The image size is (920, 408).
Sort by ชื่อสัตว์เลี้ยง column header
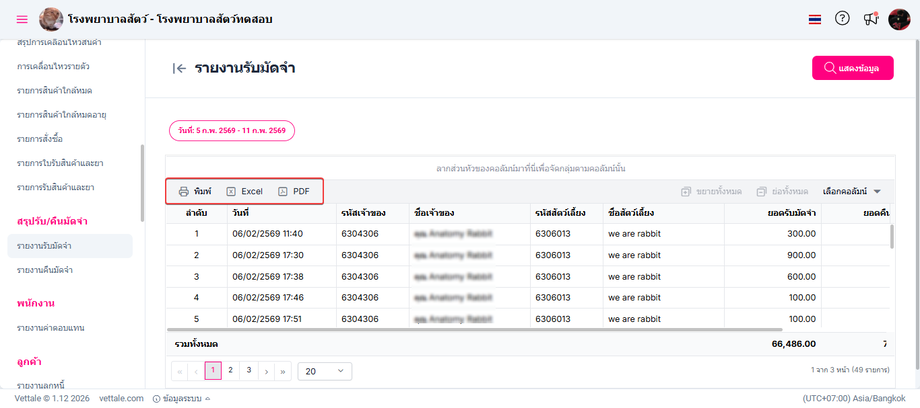point(664,213)
